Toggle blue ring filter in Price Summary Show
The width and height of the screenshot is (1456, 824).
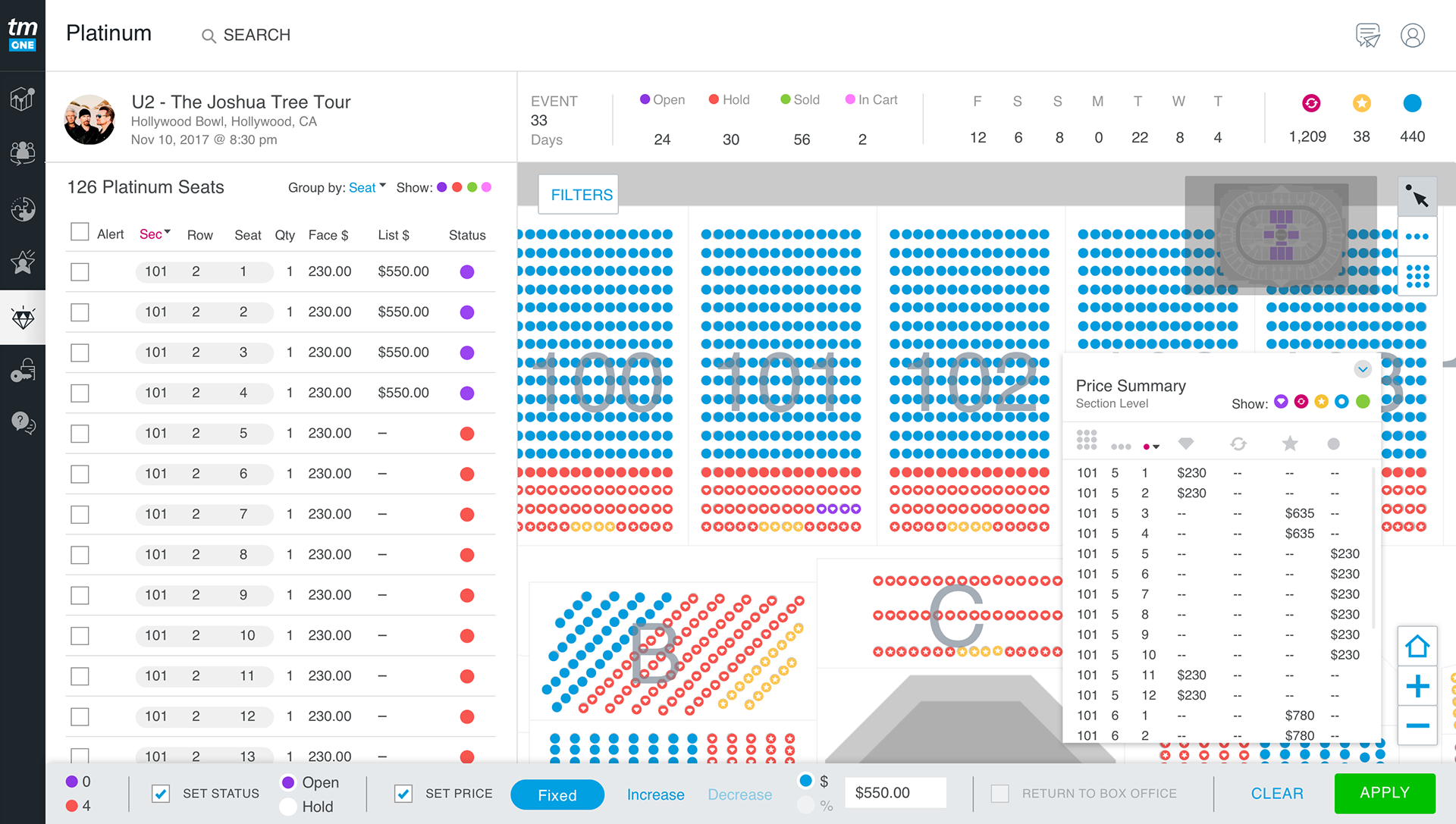pyautogui.click(x=1341, y=402)
